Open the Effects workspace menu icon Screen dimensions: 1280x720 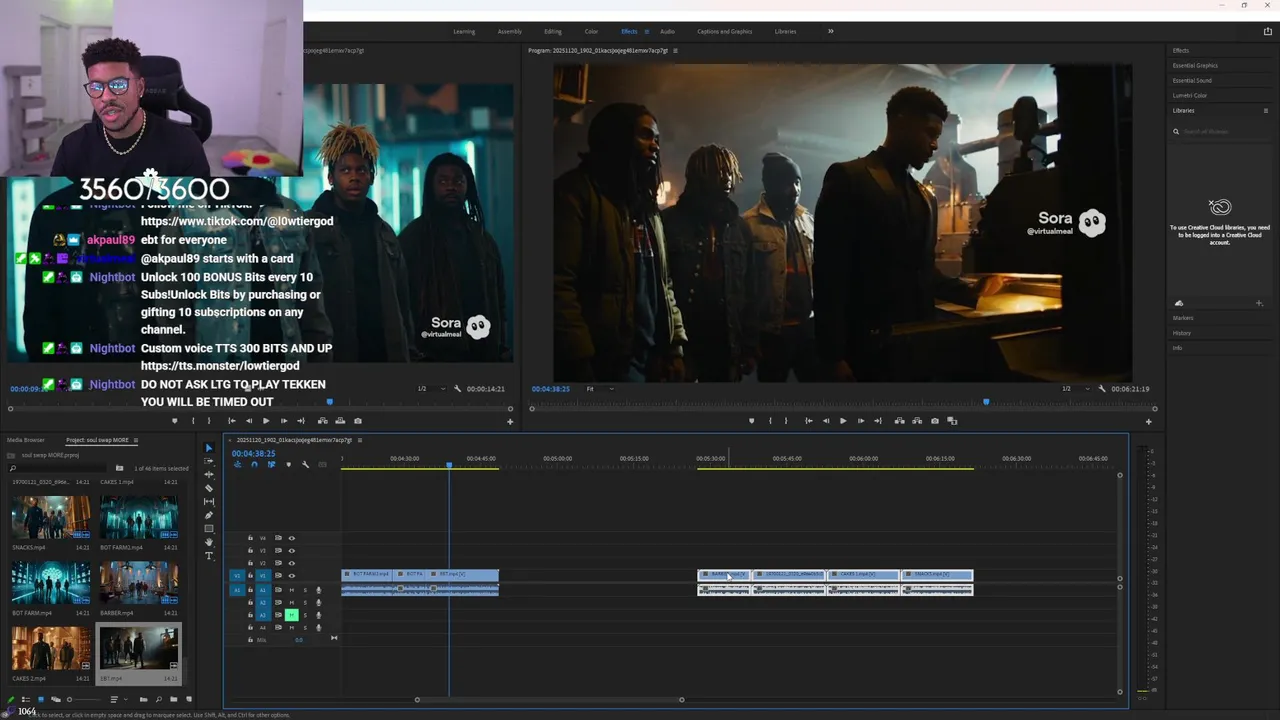tap(646, 32)
